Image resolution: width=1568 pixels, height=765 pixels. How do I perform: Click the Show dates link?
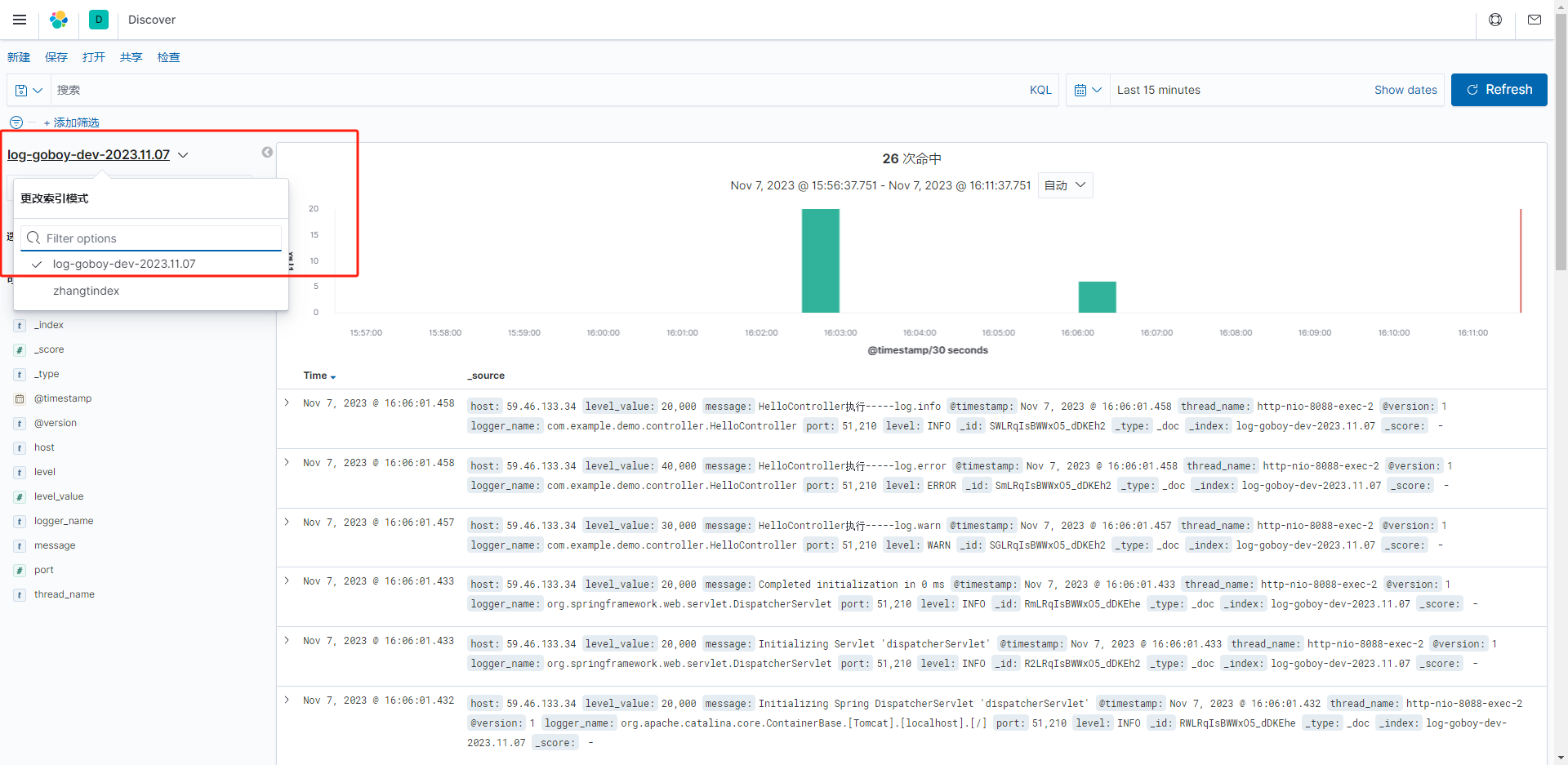tap(1405, 90)
